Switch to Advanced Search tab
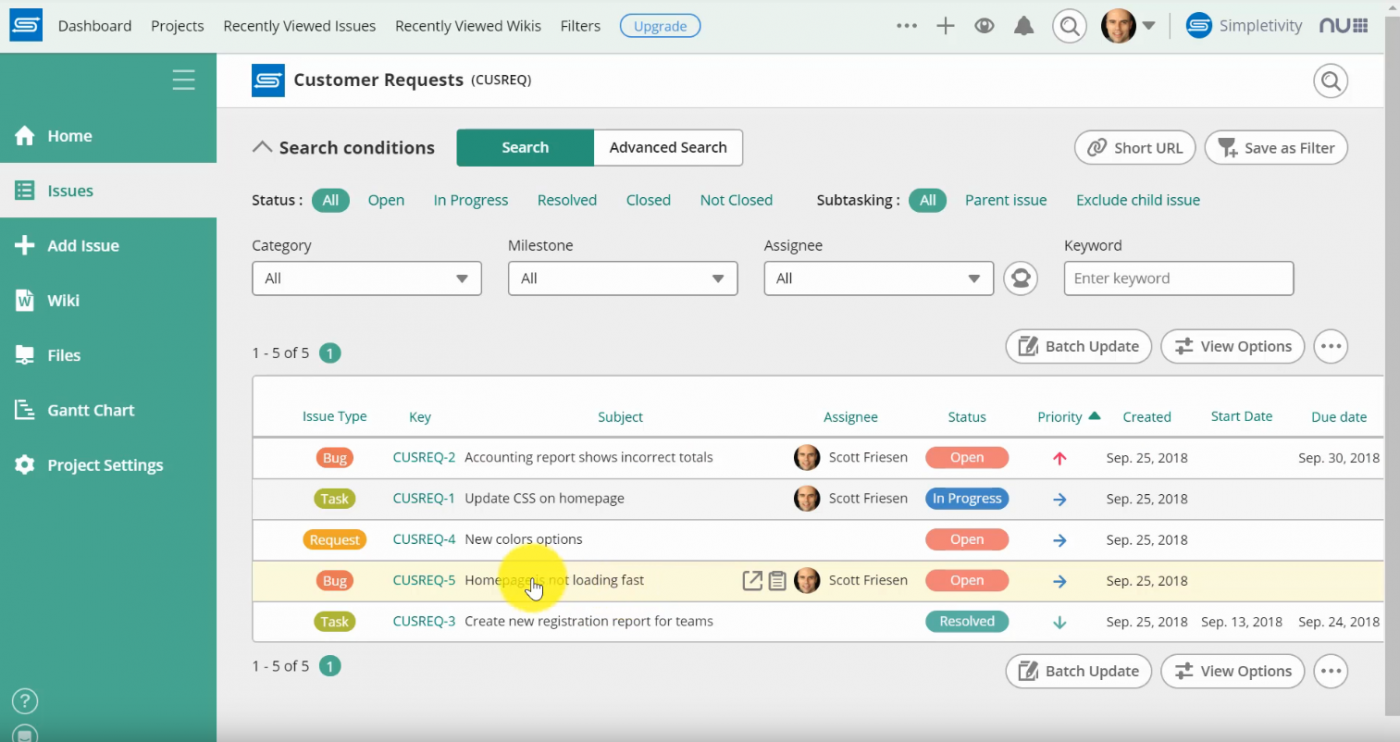The height and width of the screenshot is (742, 1400). (x=668, y=147)
